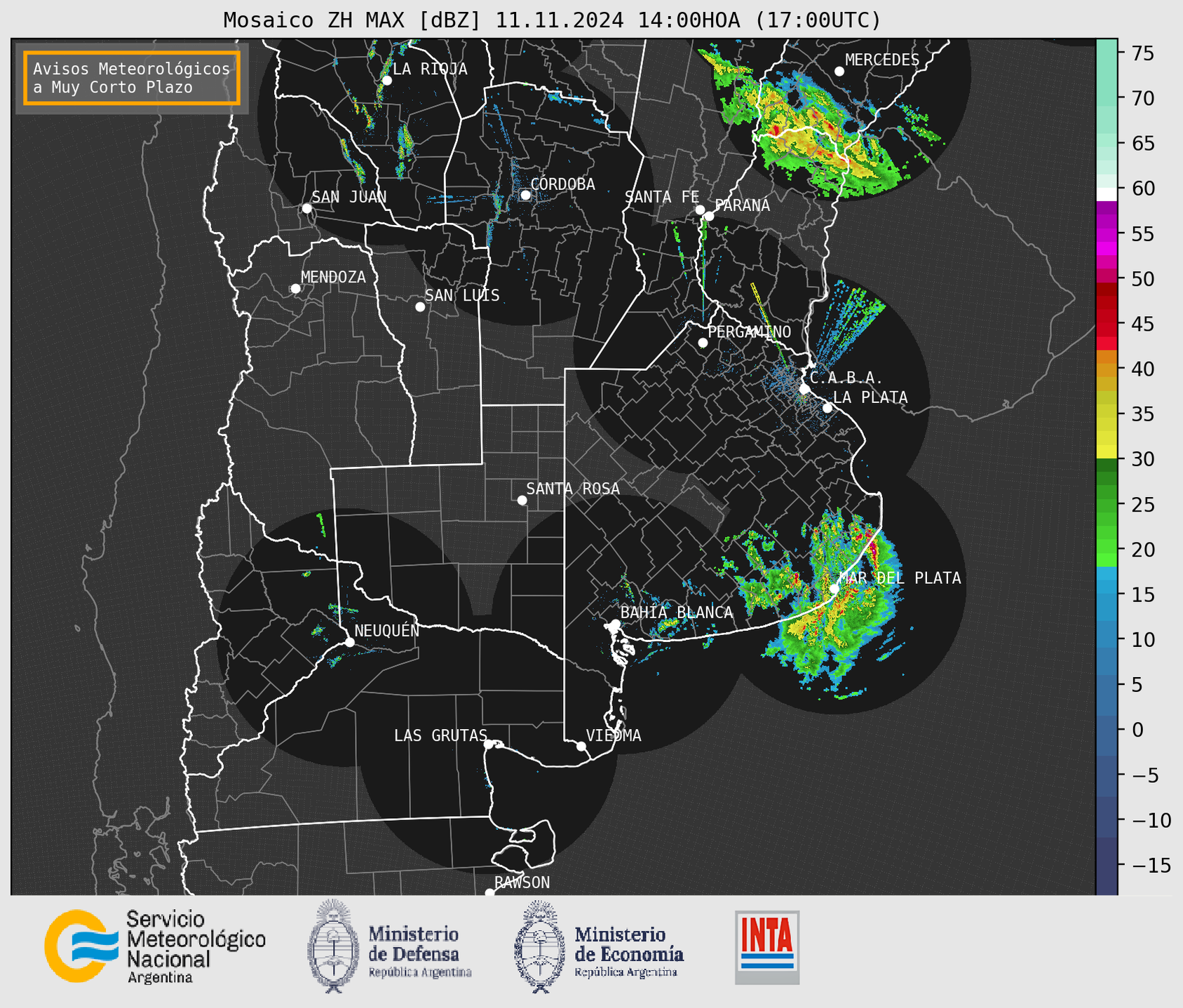Click the BAHÍA BLANCA label text
Image resolution: width=1183 pixels, height=1008 pixels.
(677, 613)
